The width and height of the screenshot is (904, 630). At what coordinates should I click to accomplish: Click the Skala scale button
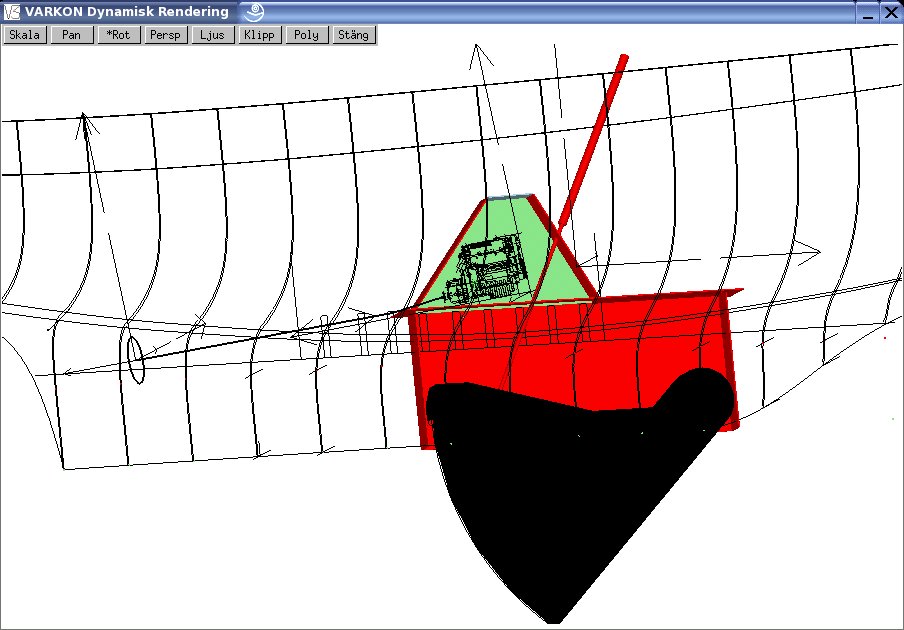[x=25, y=35]
